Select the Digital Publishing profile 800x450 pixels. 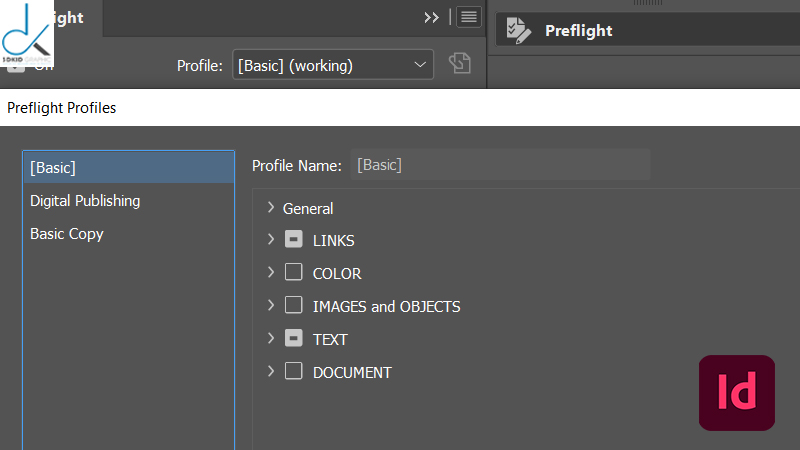click(x=85, y=201)
